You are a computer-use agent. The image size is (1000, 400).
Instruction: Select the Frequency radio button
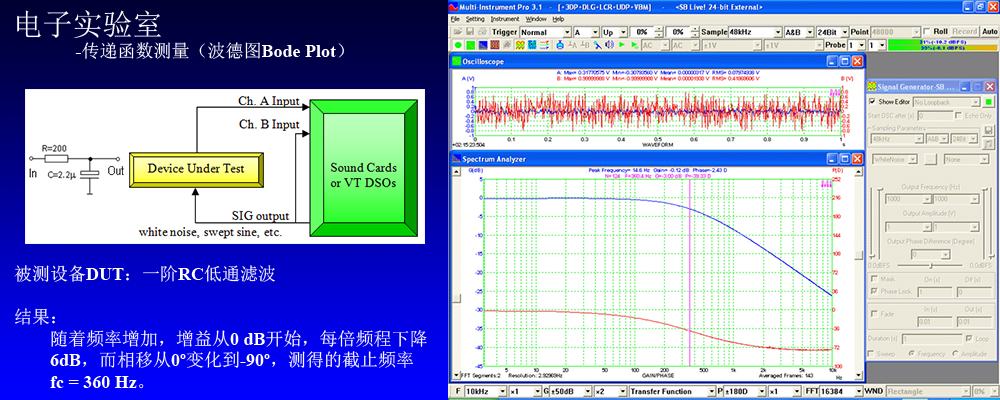pos(912,353)
